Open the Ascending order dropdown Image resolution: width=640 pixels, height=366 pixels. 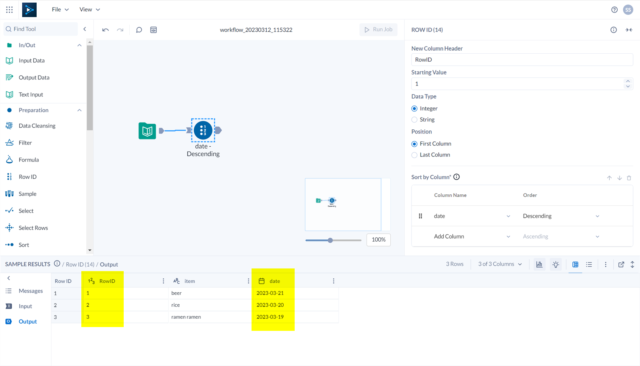point(561,236)
